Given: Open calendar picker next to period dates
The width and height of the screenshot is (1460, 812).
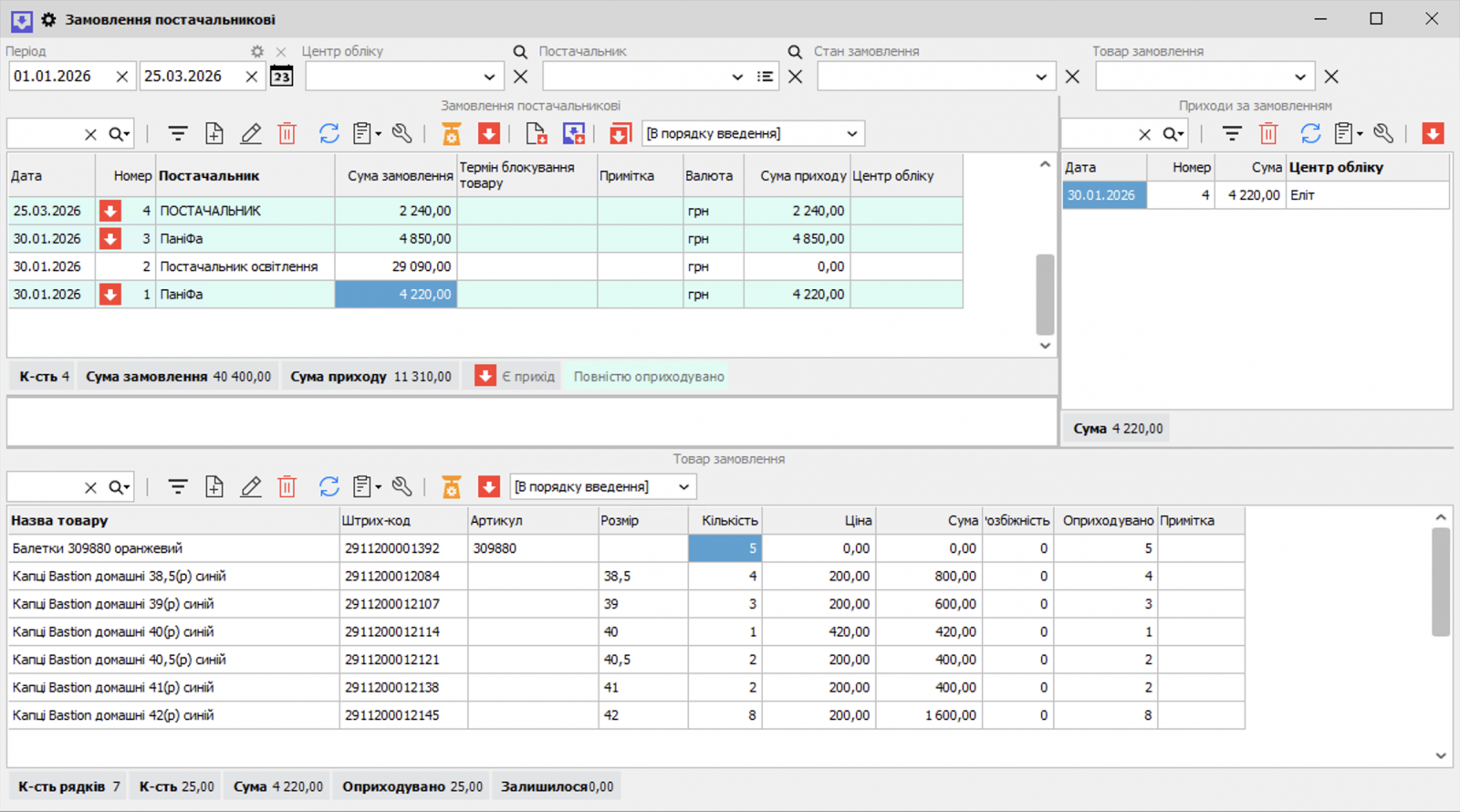Looking at the screenshot, I should coord(282,77).
